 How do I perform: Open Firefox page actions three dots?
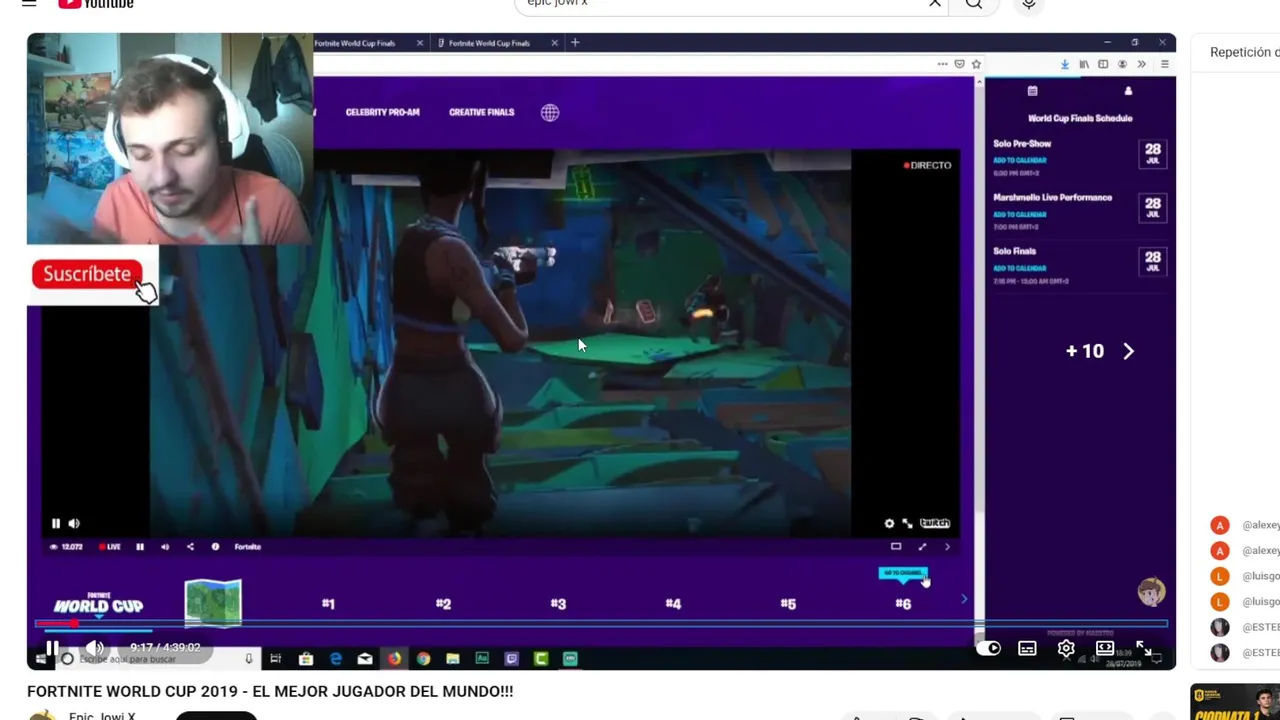942,64
